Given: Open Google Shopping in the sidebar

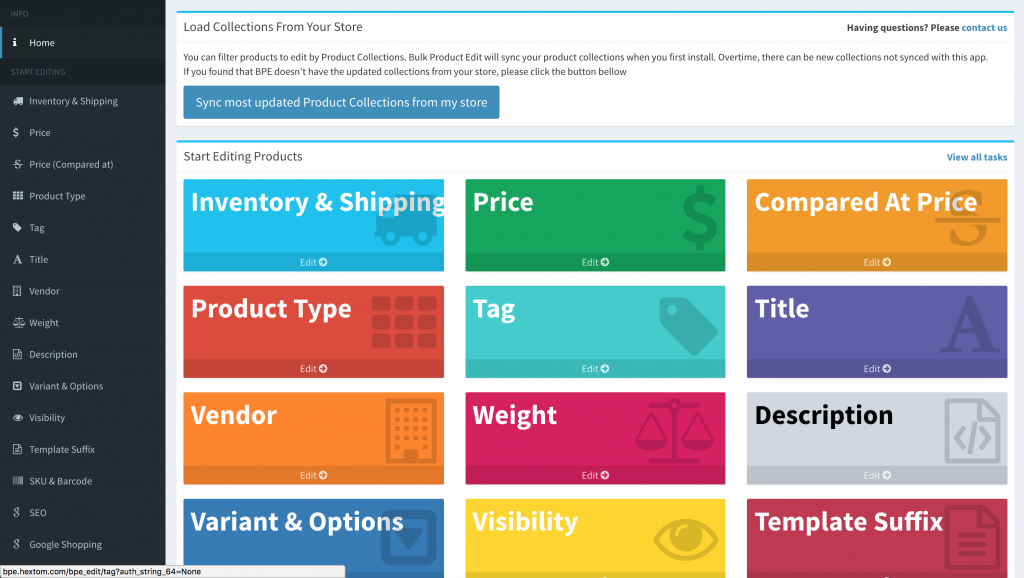Looking at the screenshot, I should click(x=83, y=544).
